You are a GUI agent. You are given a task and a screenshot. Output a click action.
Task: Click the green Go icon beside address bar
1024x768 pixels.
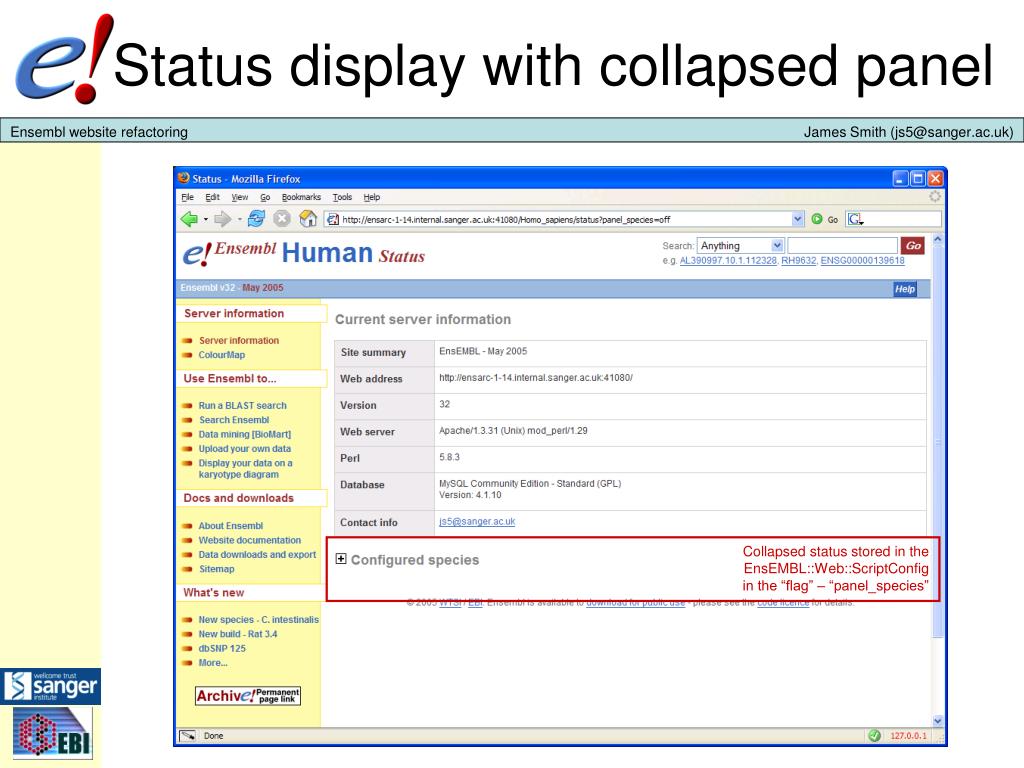[817, 219]
